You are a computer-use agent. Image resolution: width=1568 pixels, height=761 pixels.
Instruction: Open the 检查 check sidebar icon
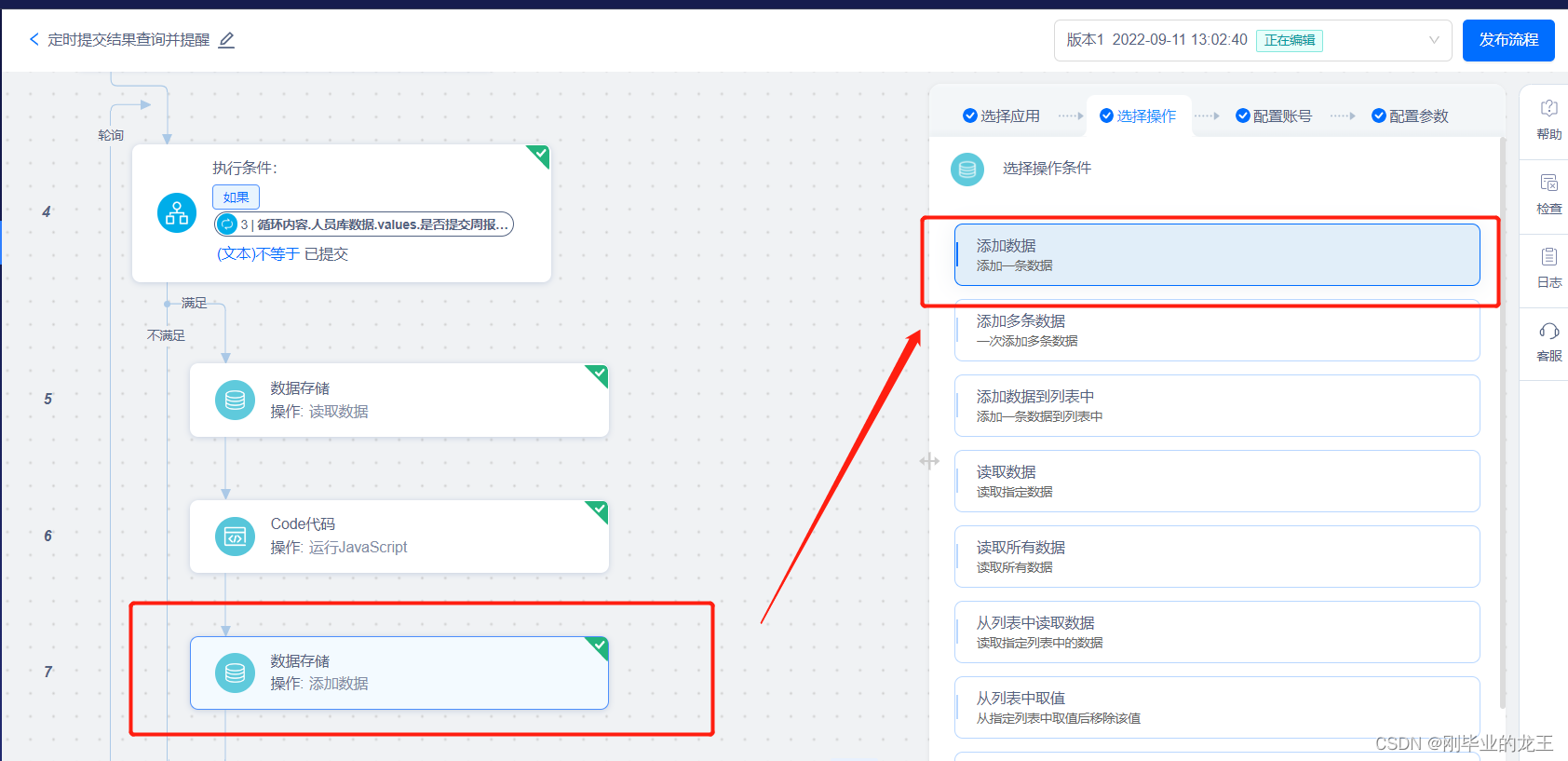pyautogui.click(x=1548, y=194)
